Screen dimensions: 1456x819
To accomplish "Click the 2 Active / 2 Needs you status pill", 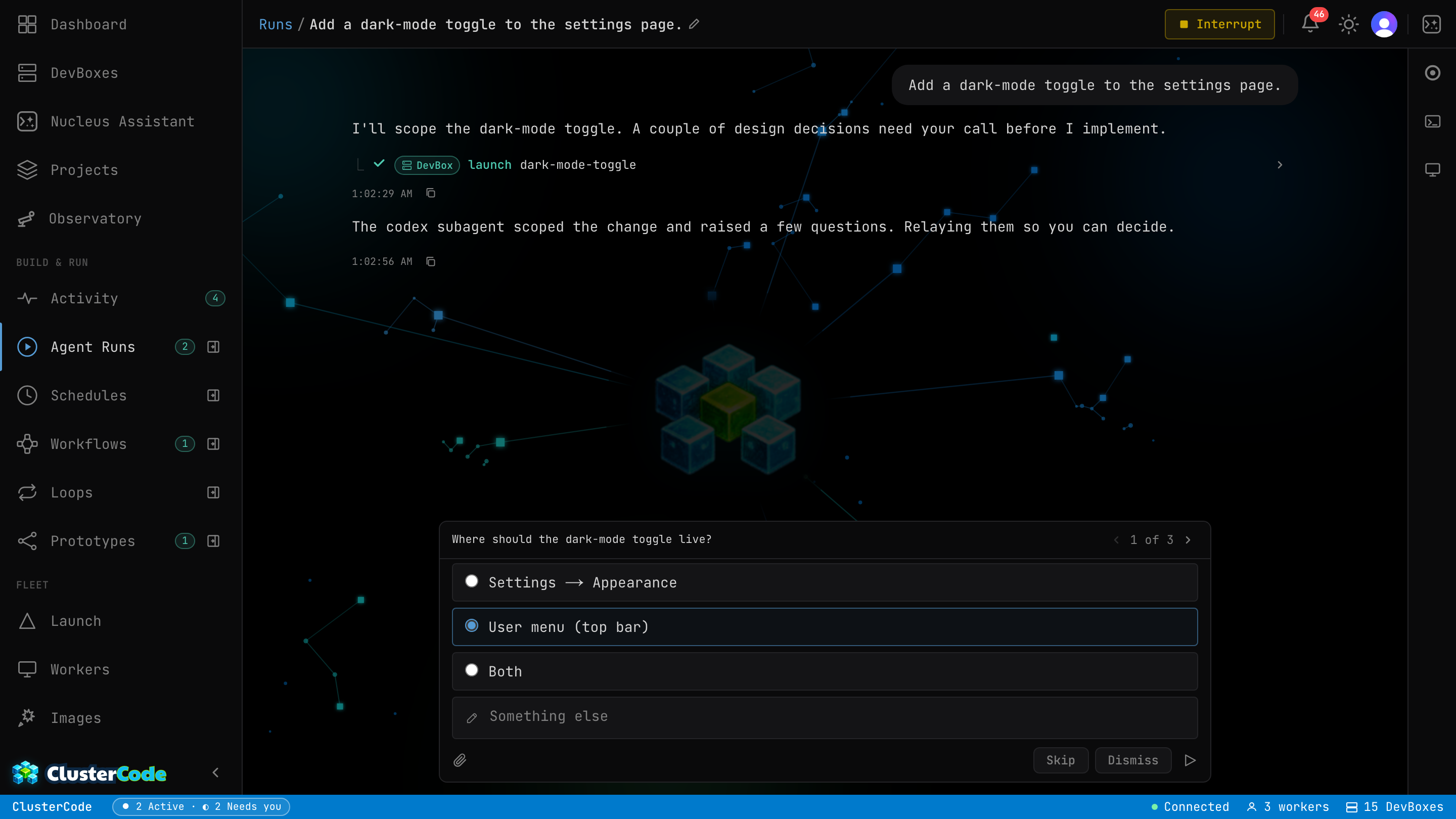I will [x=201, y=806].
